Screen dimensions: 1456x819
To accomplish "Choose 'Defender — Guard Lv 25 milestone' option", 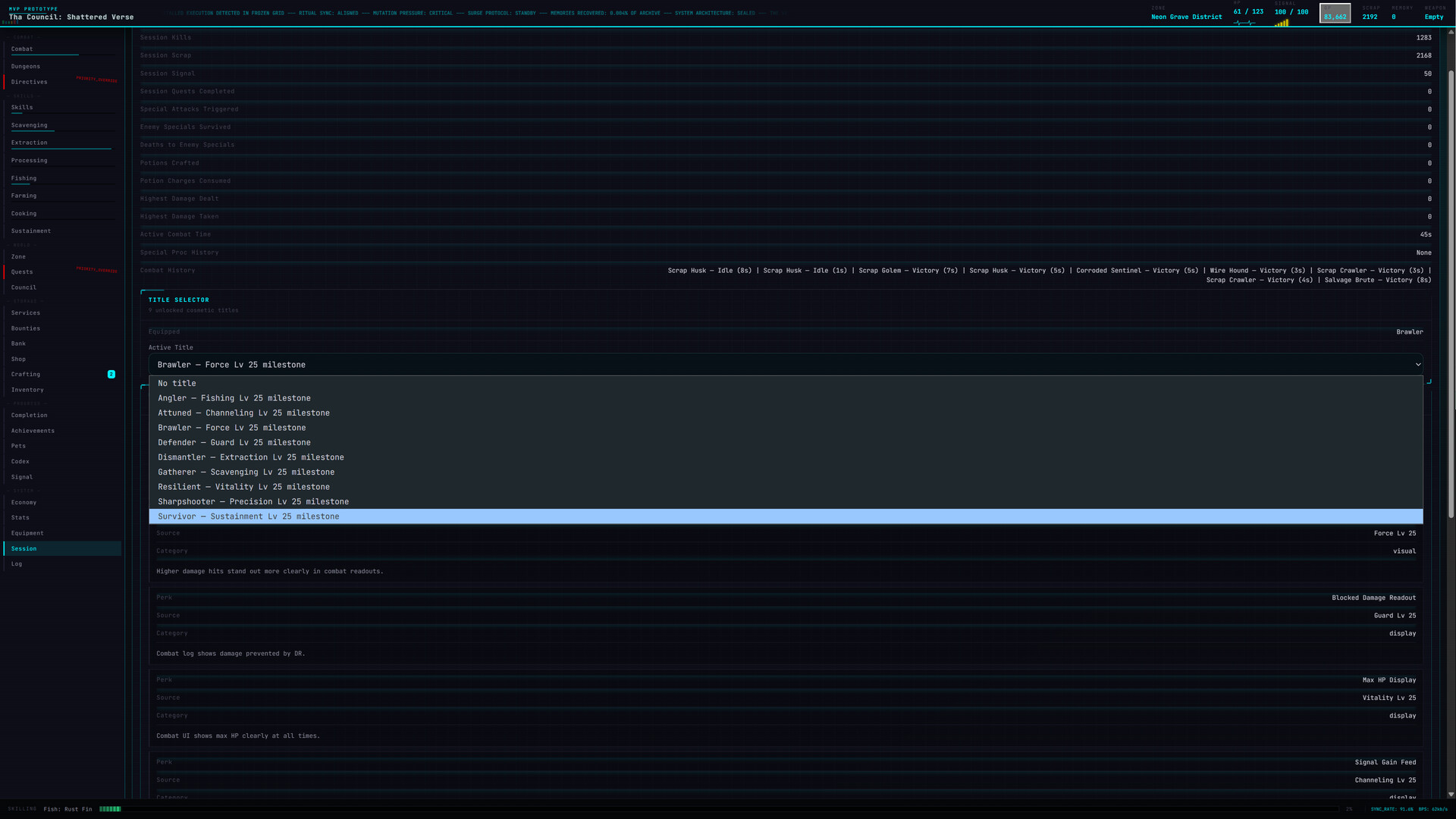I will (x=234, y=443).
